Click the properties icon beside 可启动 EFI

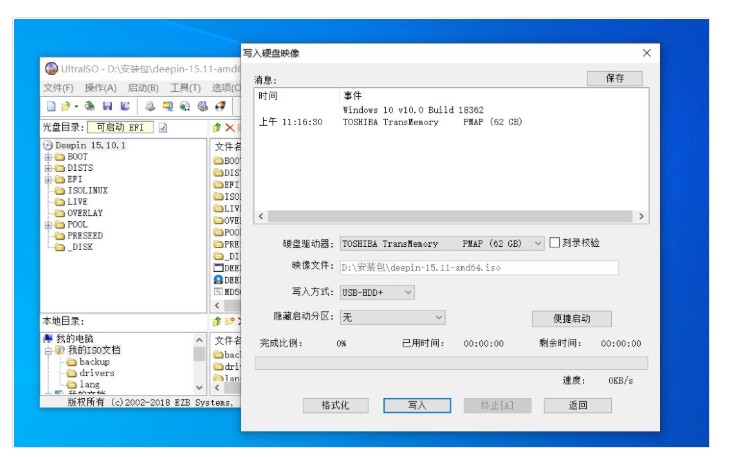tap(164, 127)
